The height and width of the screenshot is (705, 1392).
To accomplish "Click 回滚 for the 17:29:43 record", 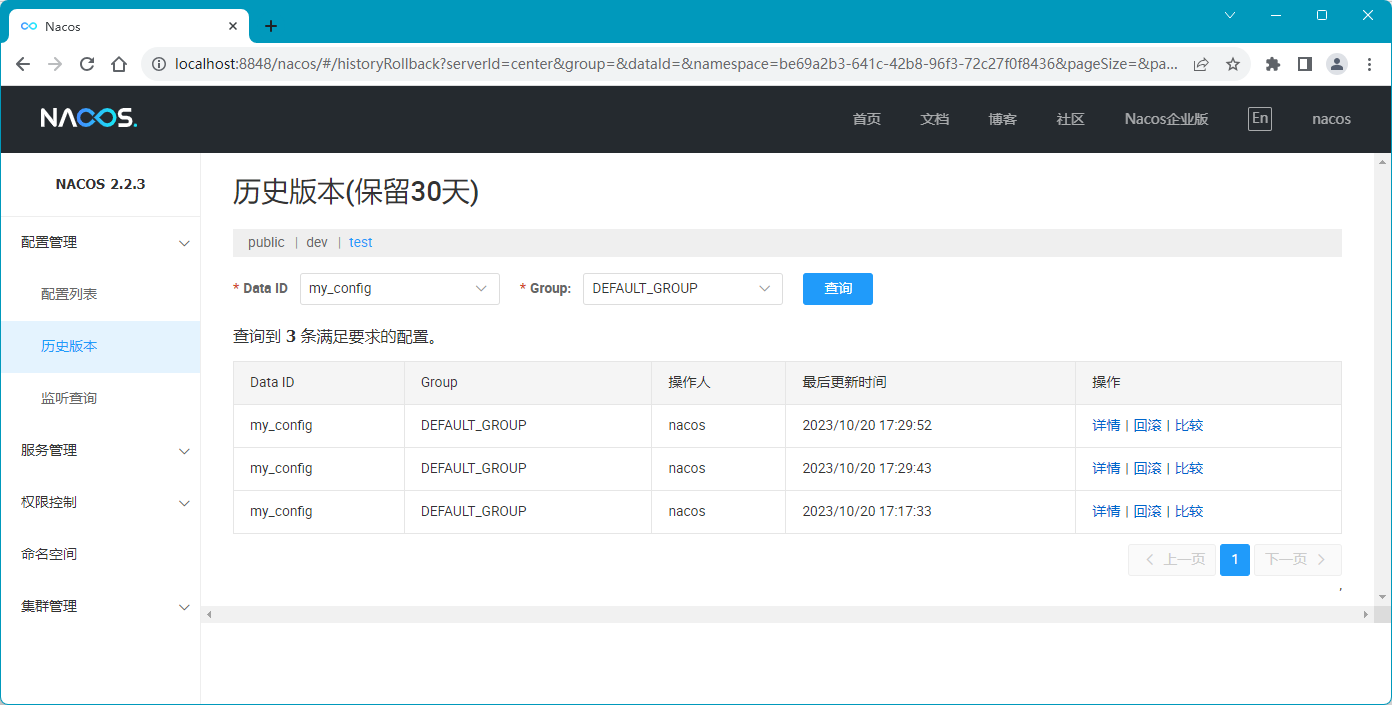I will click(x=1147, y=468).
